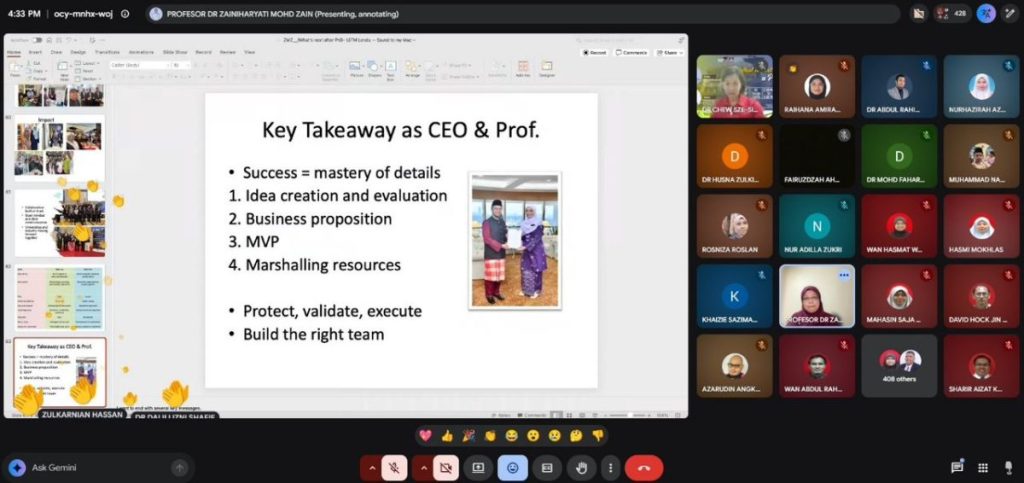Raise your hand in the meeting
Image resolution: width=1024 pixels, height=483 pixels.
[x=581, y=467]
